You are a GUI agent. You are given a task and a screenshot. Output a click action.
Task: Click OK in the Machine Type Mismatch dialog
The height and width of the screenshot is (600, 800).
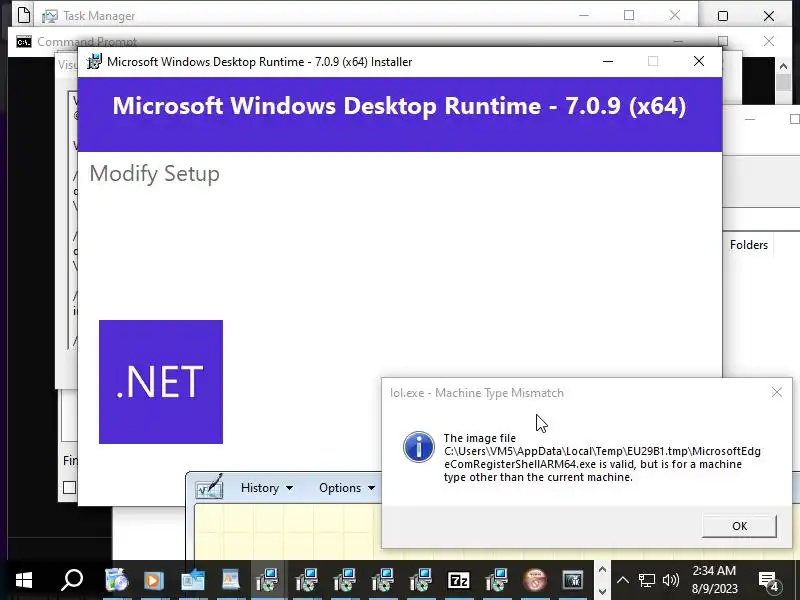pos(739,526)
